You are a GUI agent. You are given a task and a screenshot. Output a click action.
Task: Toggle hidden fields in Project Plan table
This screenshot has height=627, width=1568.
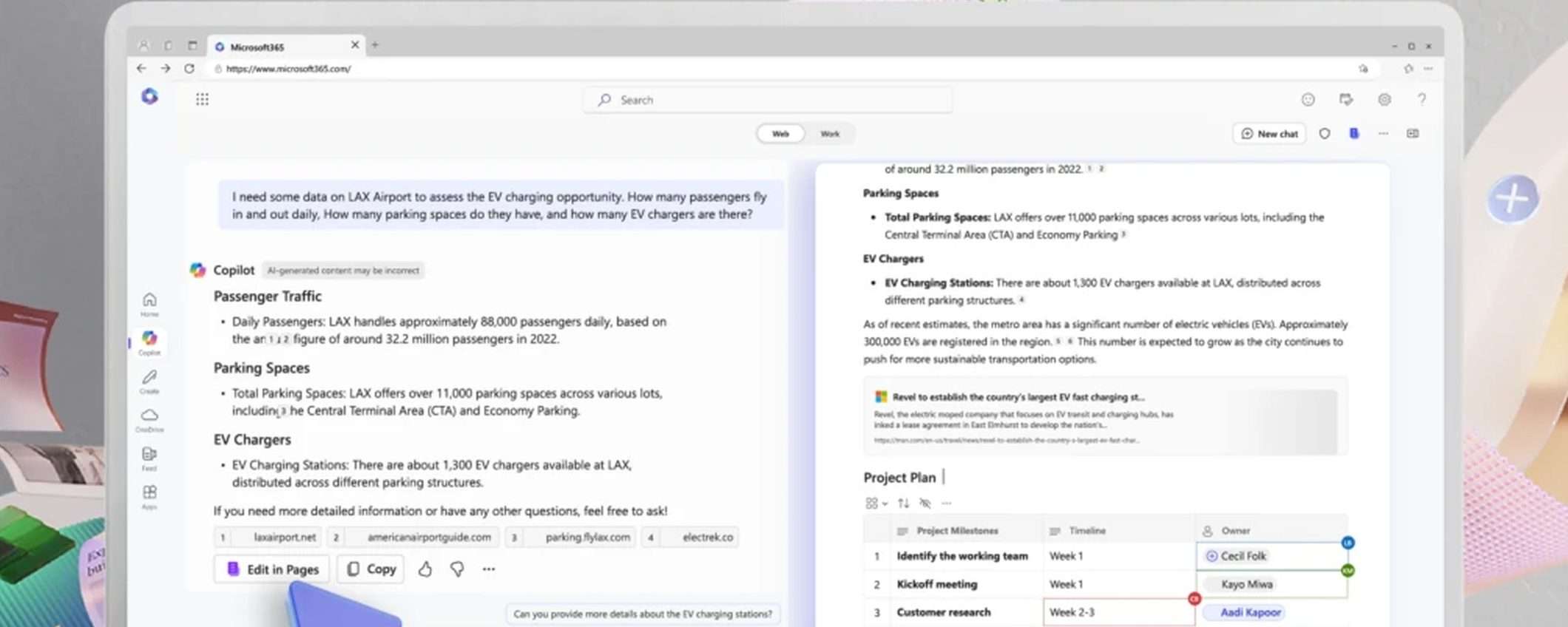925,504
